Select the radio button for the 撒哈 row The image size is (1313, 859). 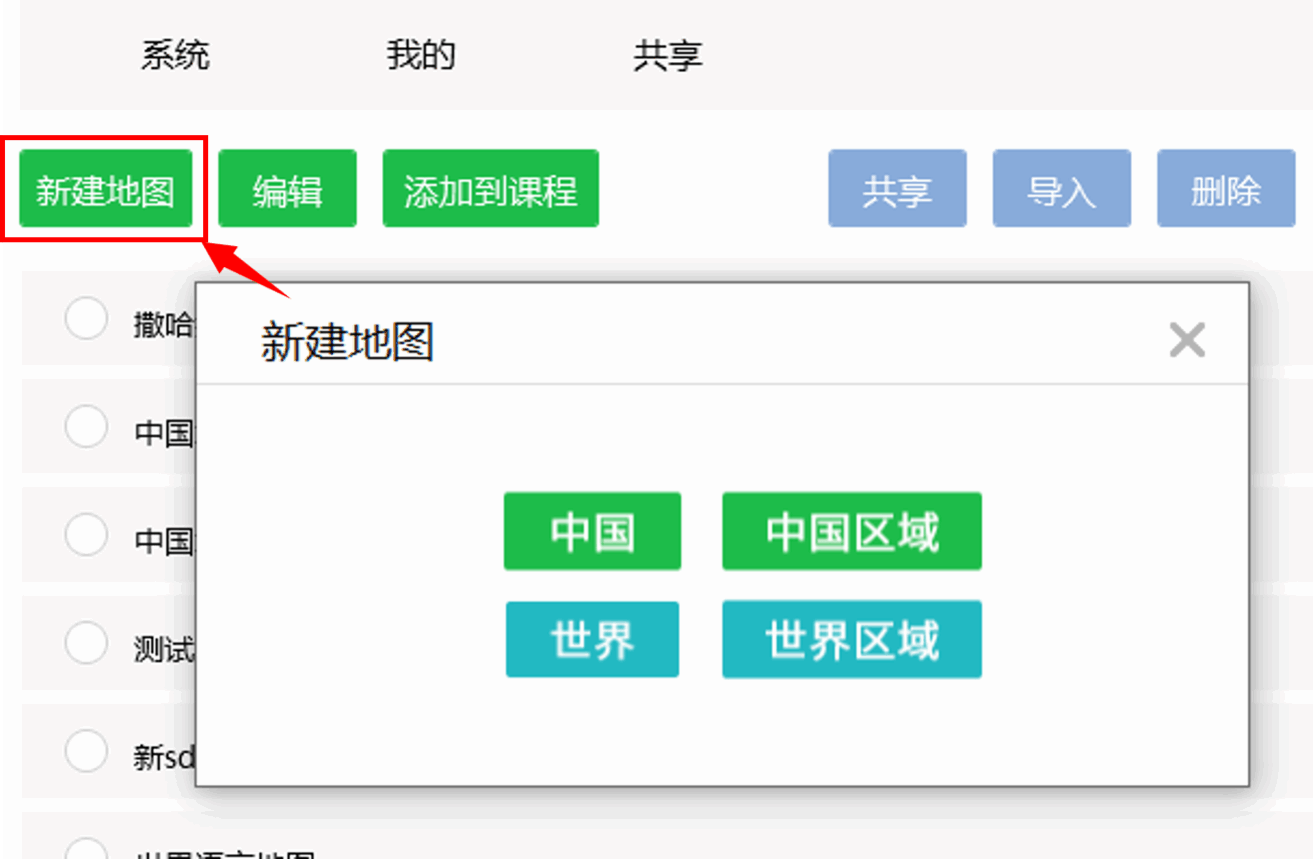[86, 319]
